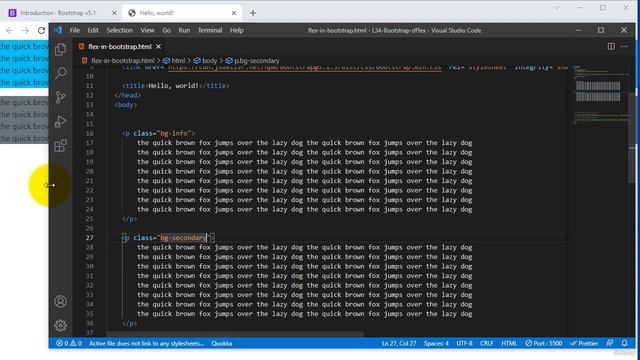Screen dimensions: 640x360
Task: Open Run and Debug view
Action: point(60,121)
